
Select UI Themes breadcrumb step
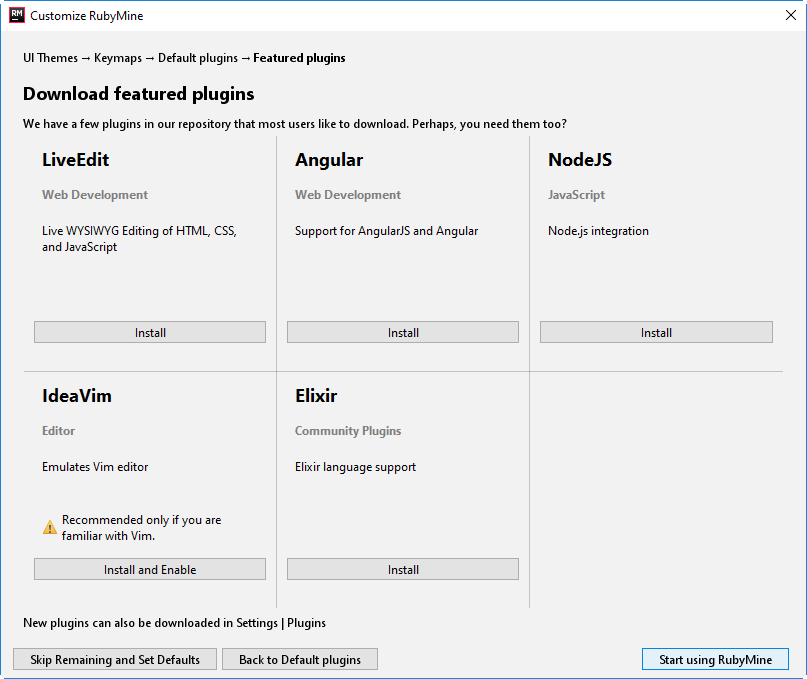(50, 58)
